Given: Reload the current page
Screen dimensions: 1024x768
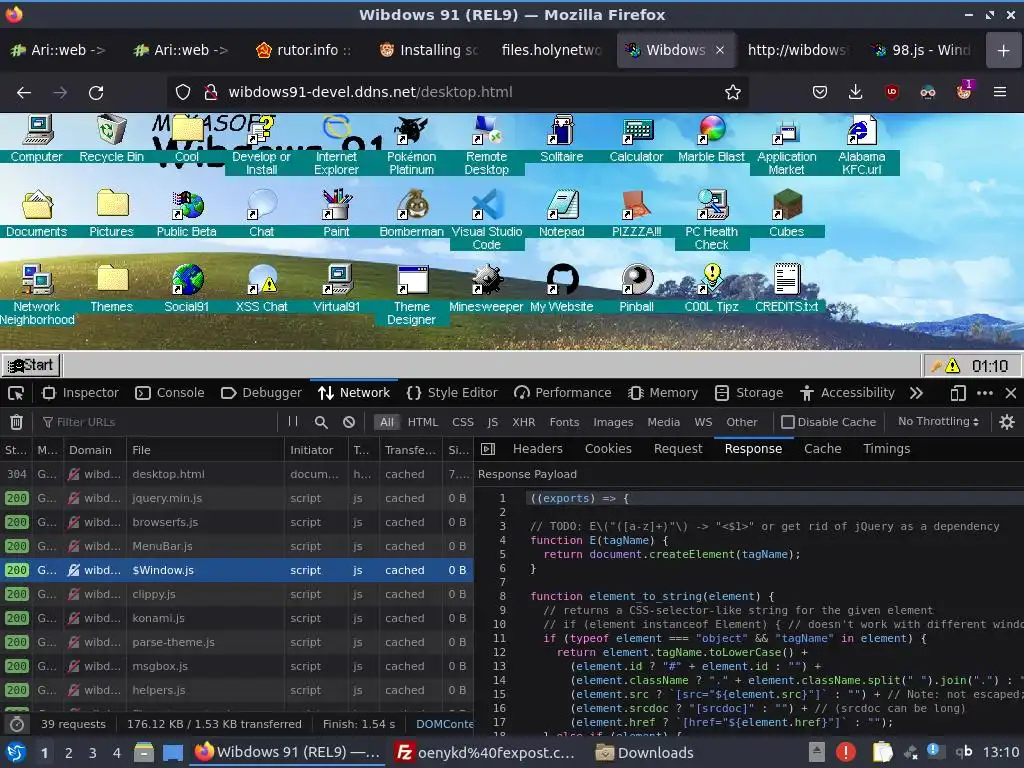Looking at the screenshot, I should tap(96, 93).
